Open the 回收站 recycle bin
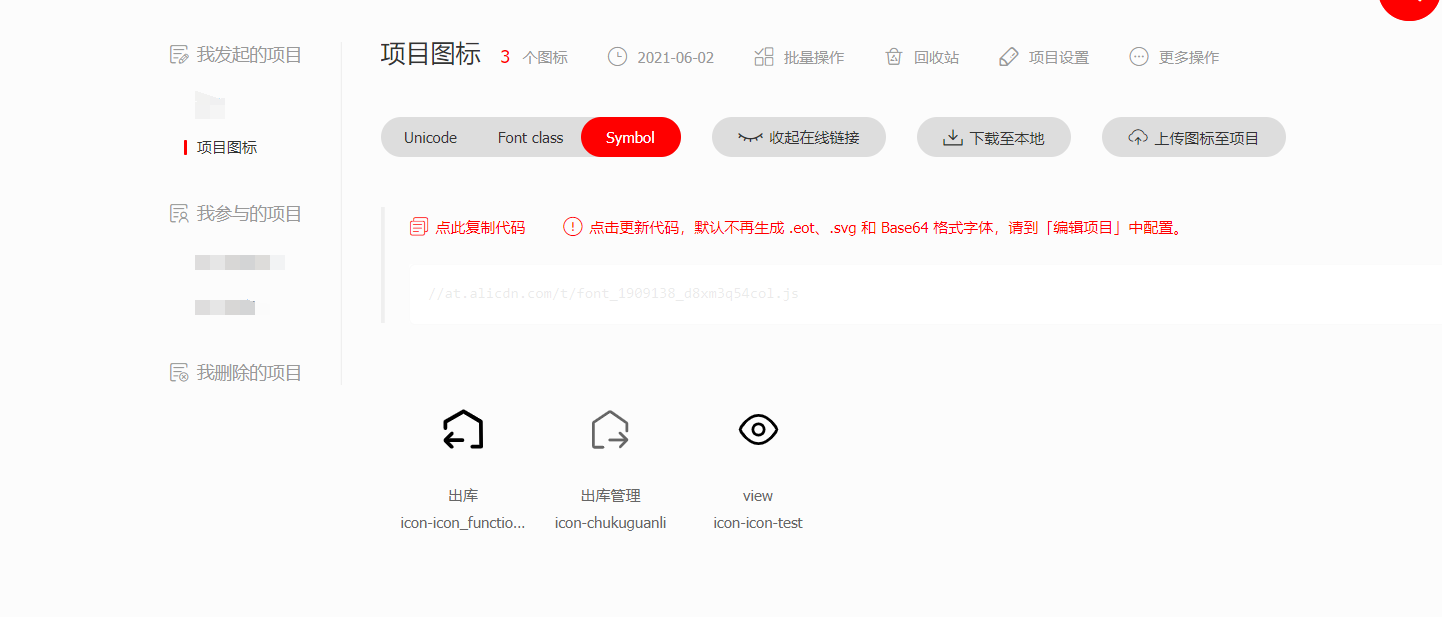The image size is (1442, 617). pos(921,57)
